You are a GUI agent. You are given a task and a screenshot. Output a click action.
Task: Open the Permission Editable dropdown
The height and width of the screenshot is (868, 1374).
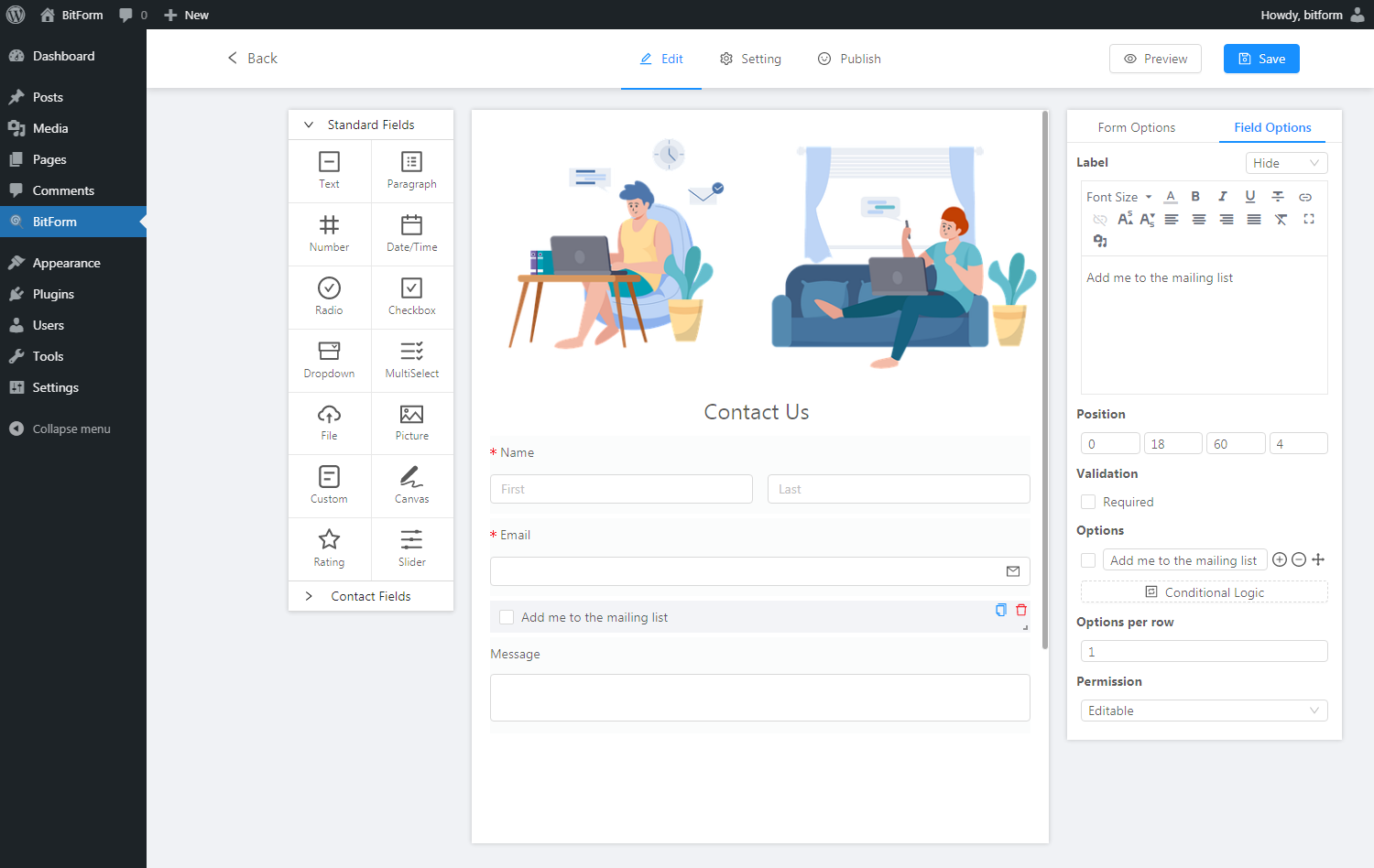(x=1204, y=711)
